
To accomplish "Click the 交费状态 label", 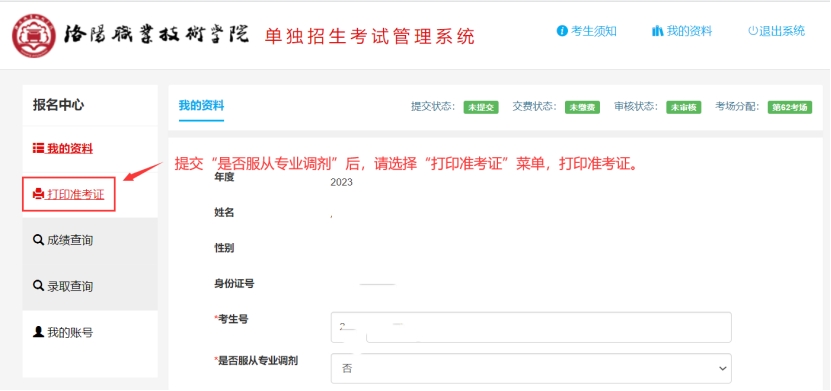I will (x=534, y=106).
